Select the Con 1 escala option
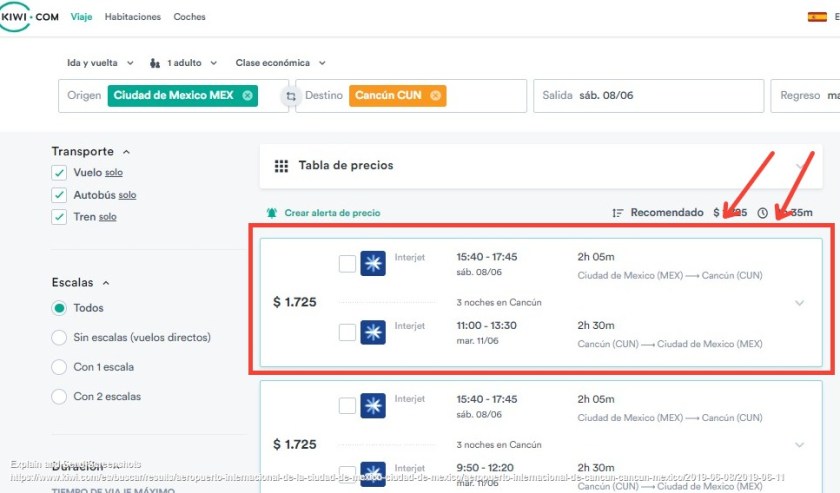Viewport: 840px width, 493px height. point(59,367)
